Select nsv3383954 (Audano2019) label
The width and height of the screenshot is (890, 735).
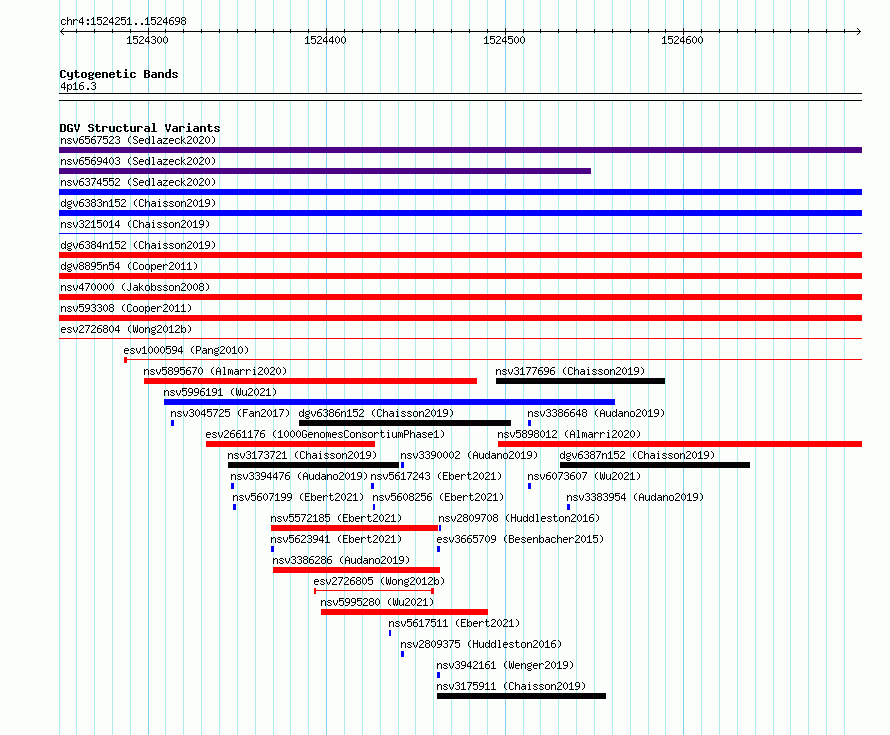click(635, 497)
